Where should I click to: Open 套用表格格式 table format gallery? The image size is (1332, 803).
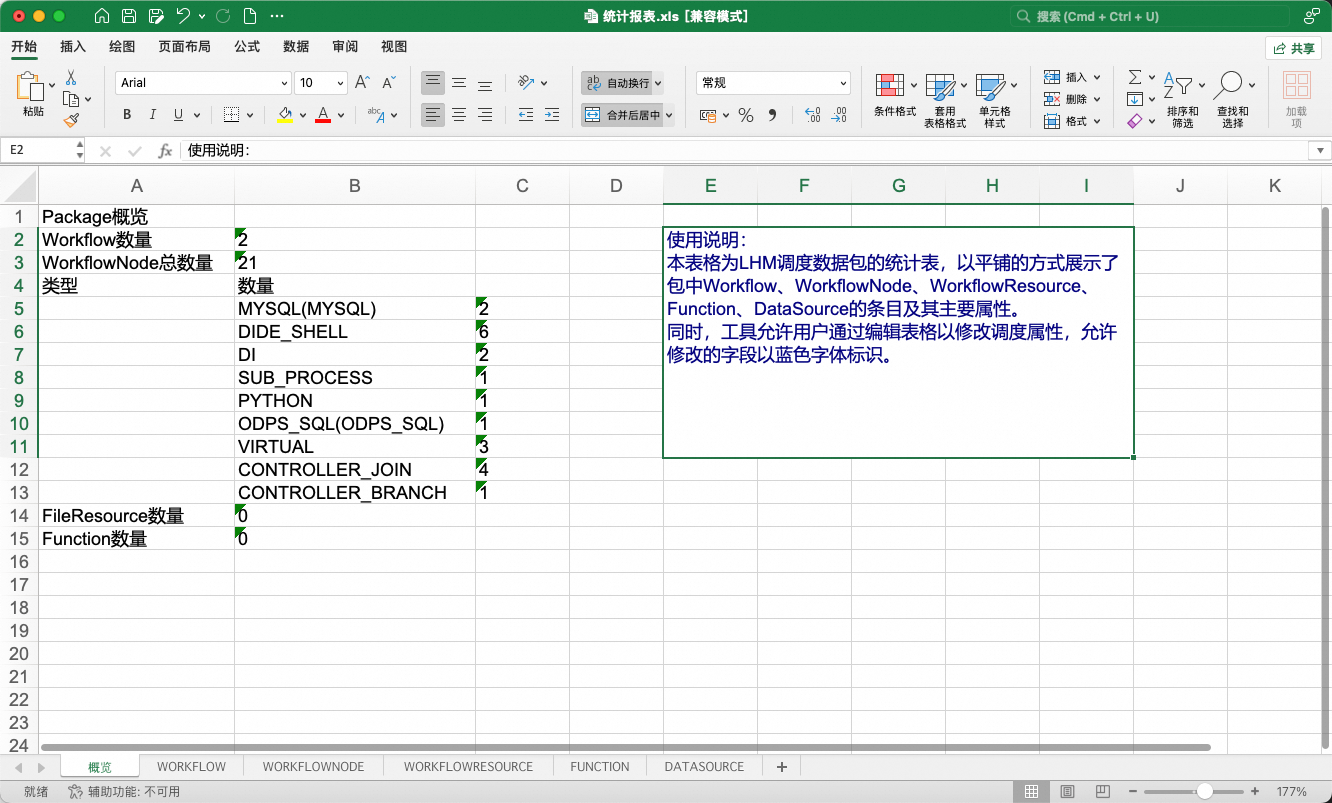pos(944,100)
